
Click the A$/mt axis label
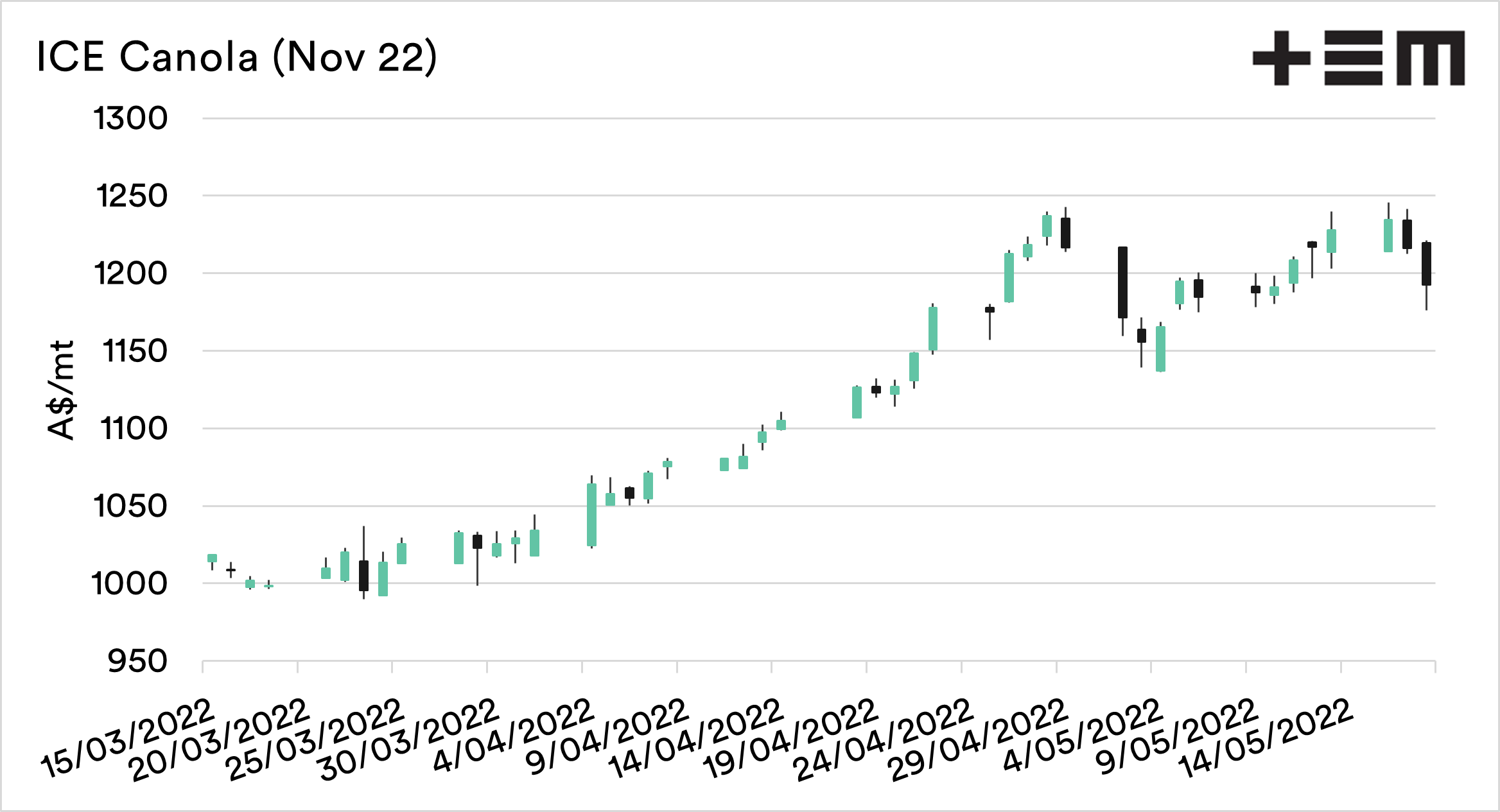62,390
